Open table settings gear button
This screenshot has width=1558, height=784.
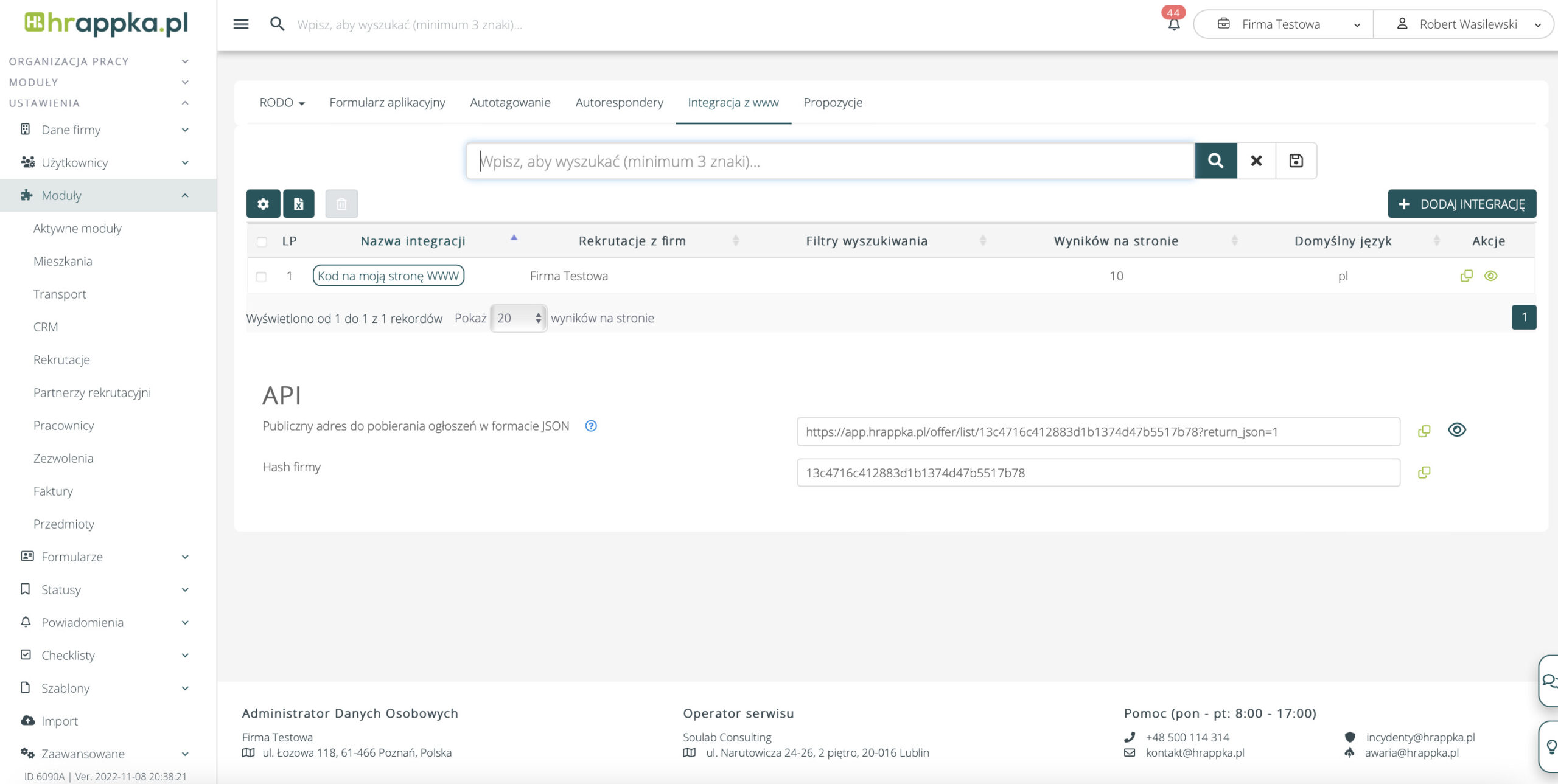click(x=263, y=204)
